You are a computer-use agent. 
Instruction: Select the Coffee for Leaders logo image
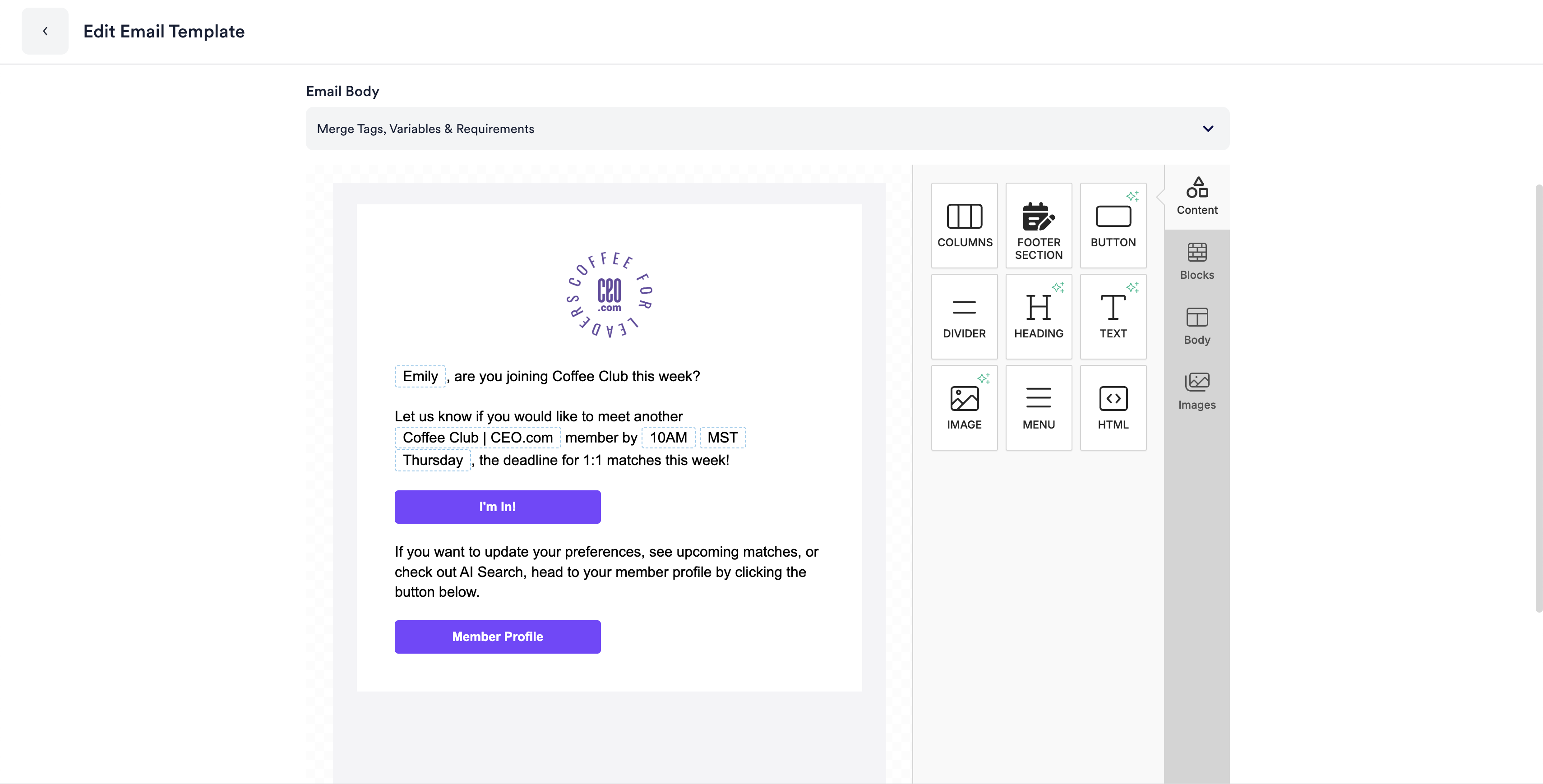(x=609, y=294)
